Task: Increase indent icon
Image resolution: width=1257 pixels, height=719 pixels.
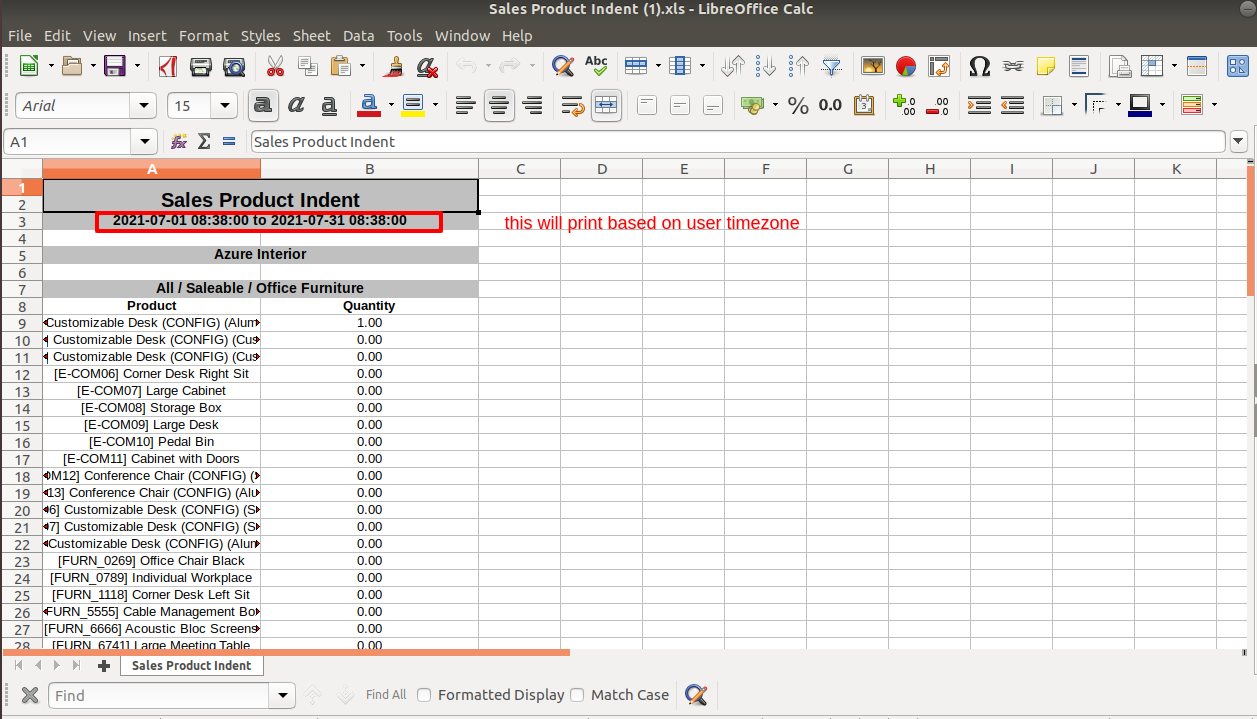Action: (x=979, y=105)
